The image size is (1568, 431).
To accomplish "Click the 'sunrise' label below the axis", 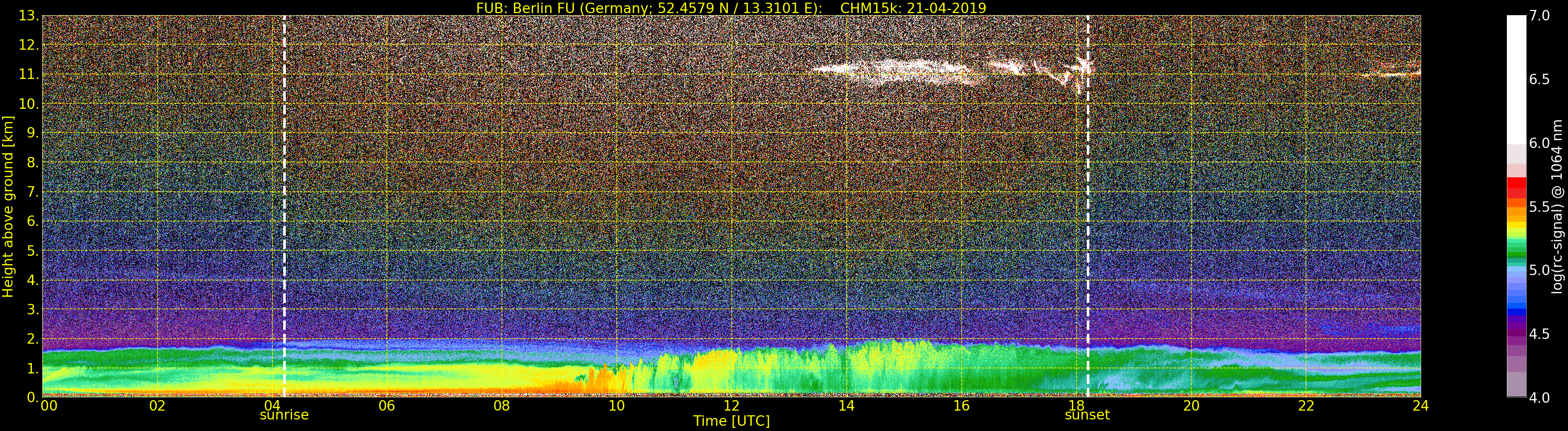I will coord(284,415).
